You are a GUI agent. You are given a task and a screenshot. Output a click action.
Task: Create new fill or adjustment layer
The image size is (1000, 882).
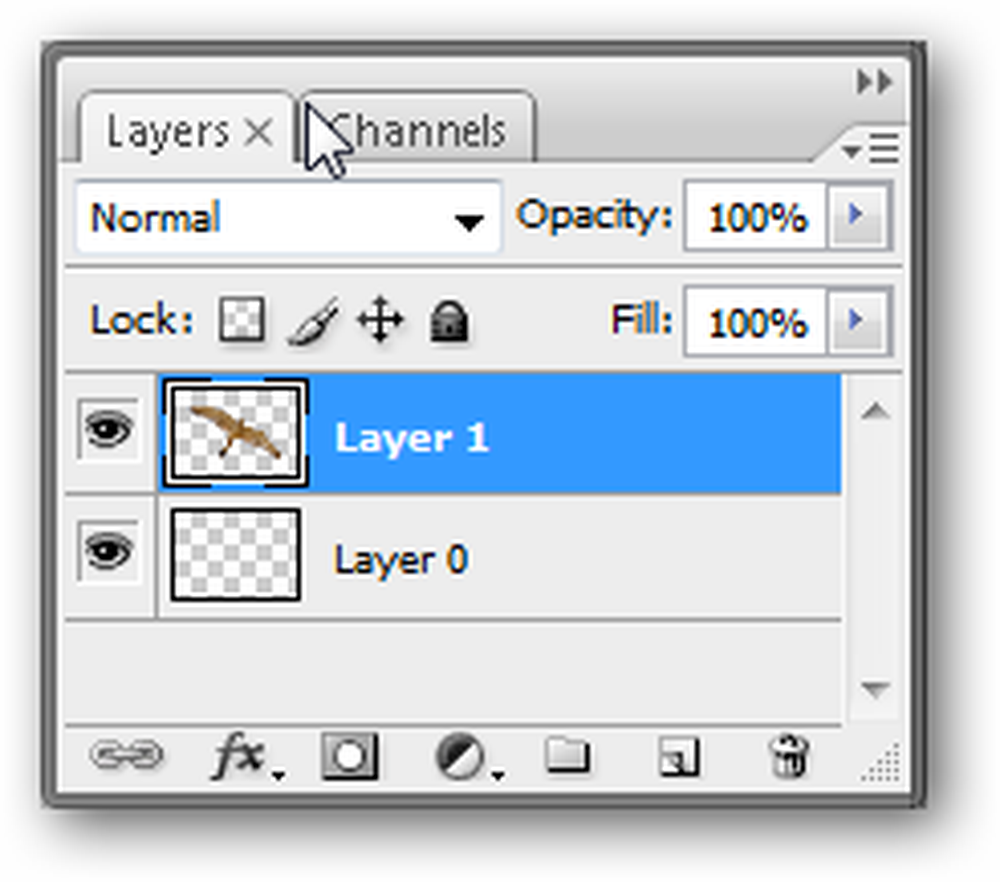tap(462, 757)
